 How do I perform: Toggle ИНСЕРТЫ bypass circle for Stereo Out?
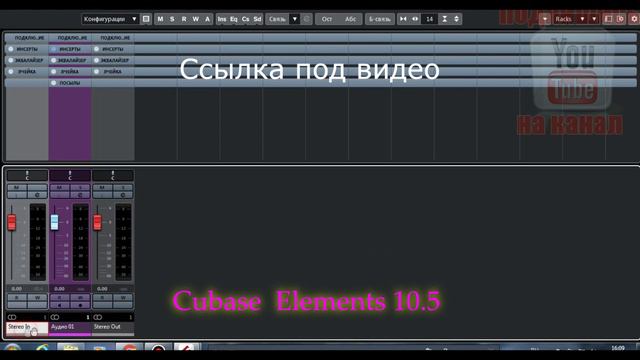96,49
